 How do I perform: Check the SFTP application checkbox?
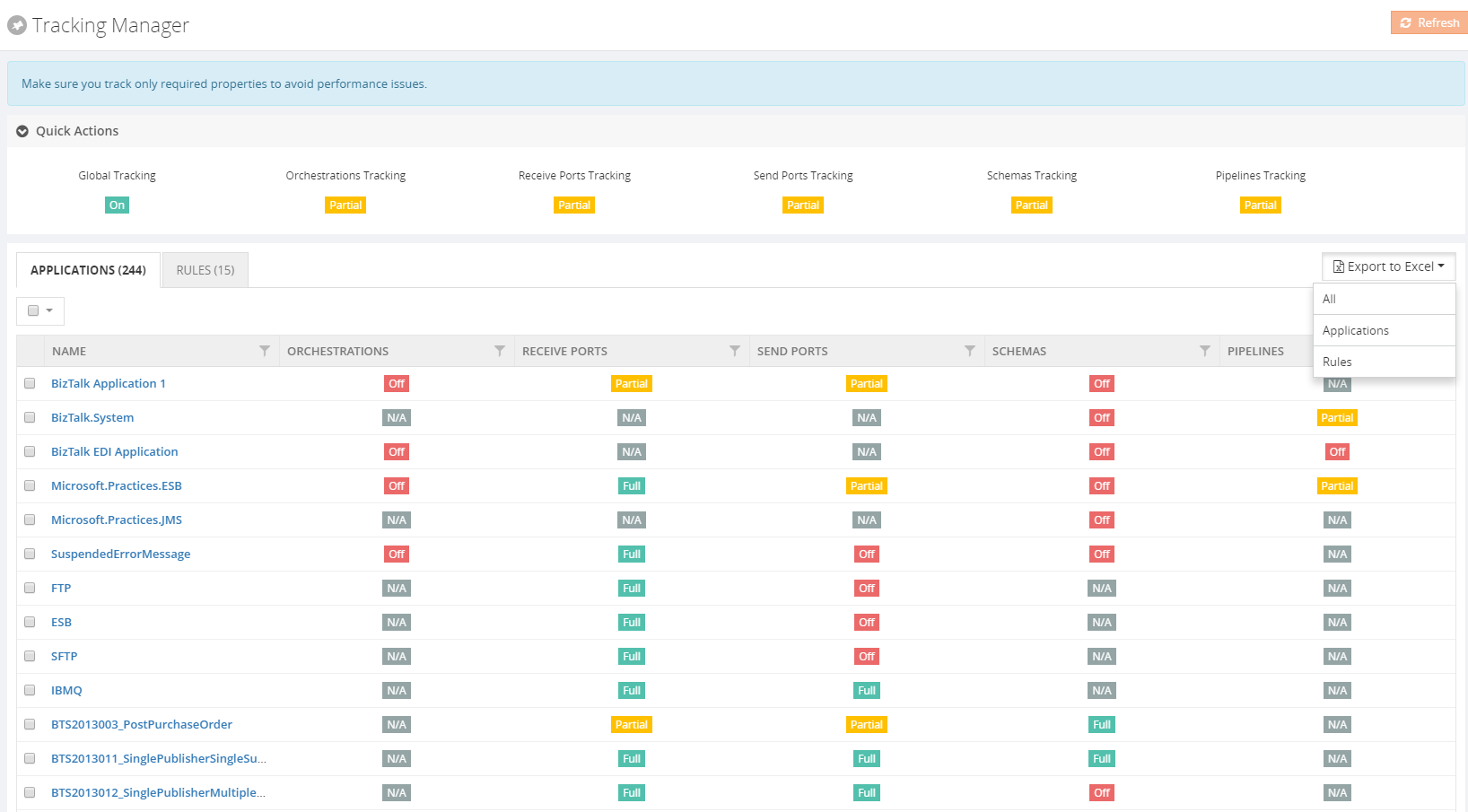30,656
